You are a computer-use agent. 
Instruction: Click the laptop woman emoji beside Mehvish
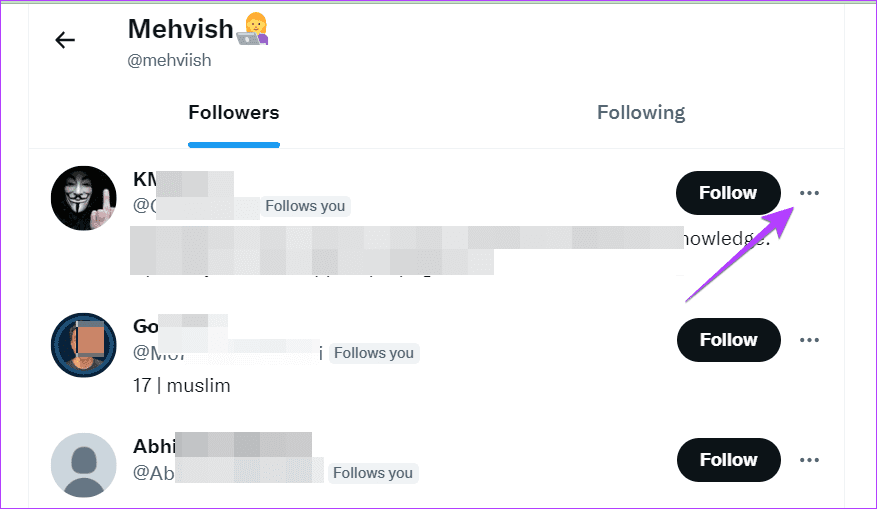[x=254, y=30]
